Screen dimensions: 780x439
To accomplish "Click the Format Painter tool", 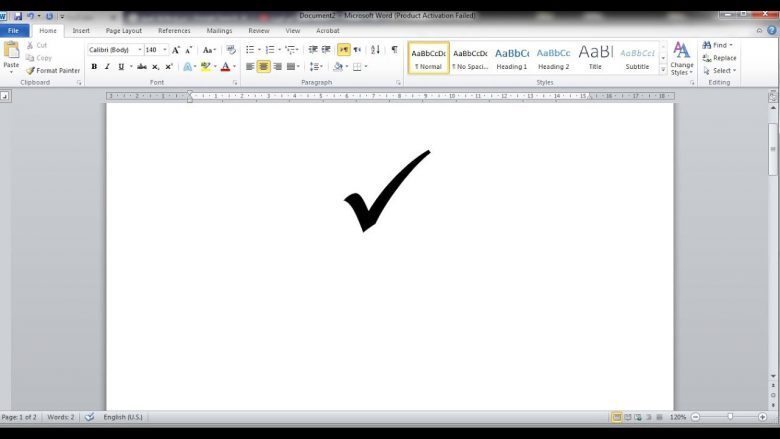I will [x=53, y=71].
